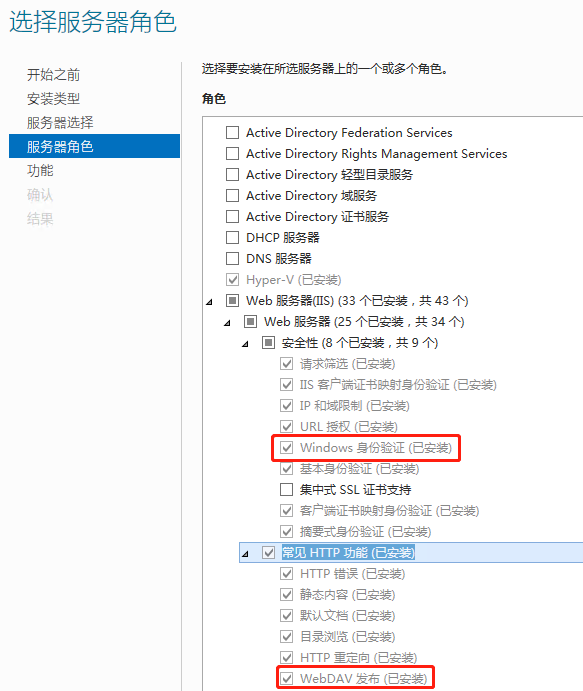The width and height of the screenshot is (583, 691).
Task: Toggle 客户端证书映射身份验证 (已安装) checkbox
Action: [286, 511]
